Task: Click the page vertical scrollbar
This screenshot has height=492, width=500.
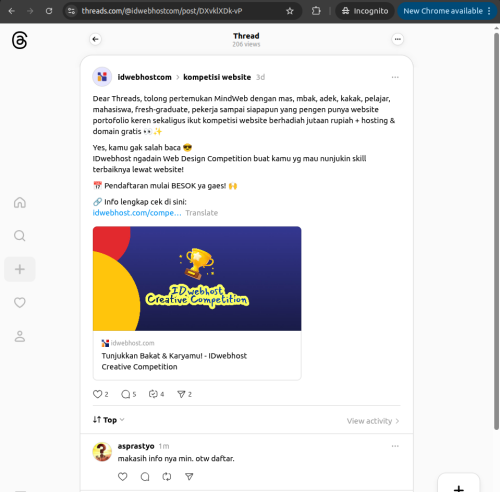Action: pos(496,230)
